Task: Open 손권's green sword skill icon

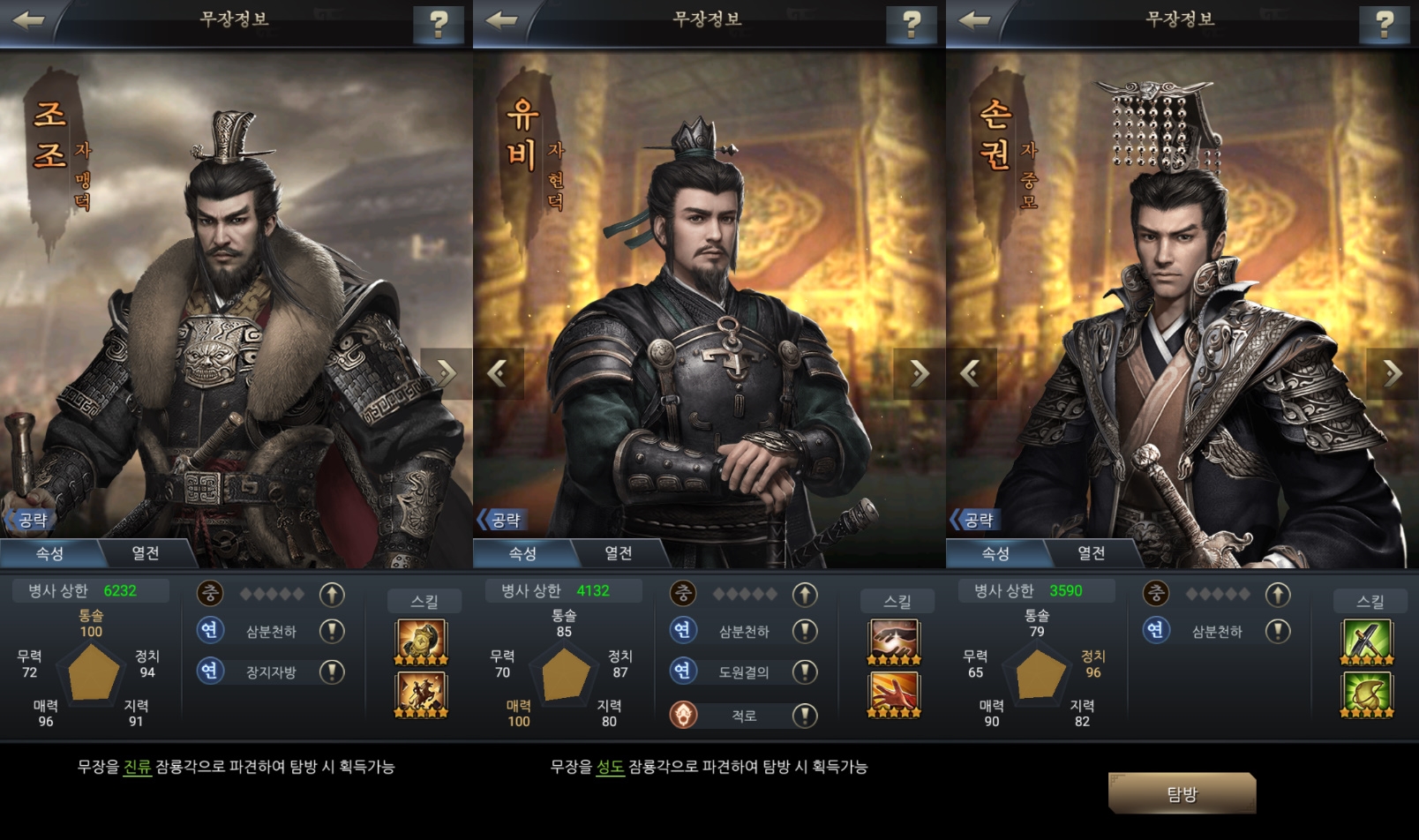Action: pyautogui.click(x=1367, y=641)
